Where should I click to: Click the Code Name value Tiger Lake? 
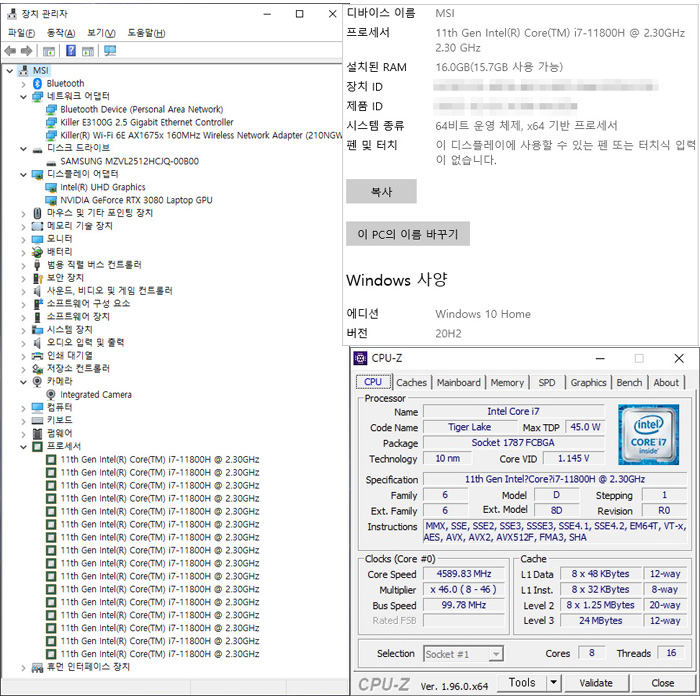469,427
